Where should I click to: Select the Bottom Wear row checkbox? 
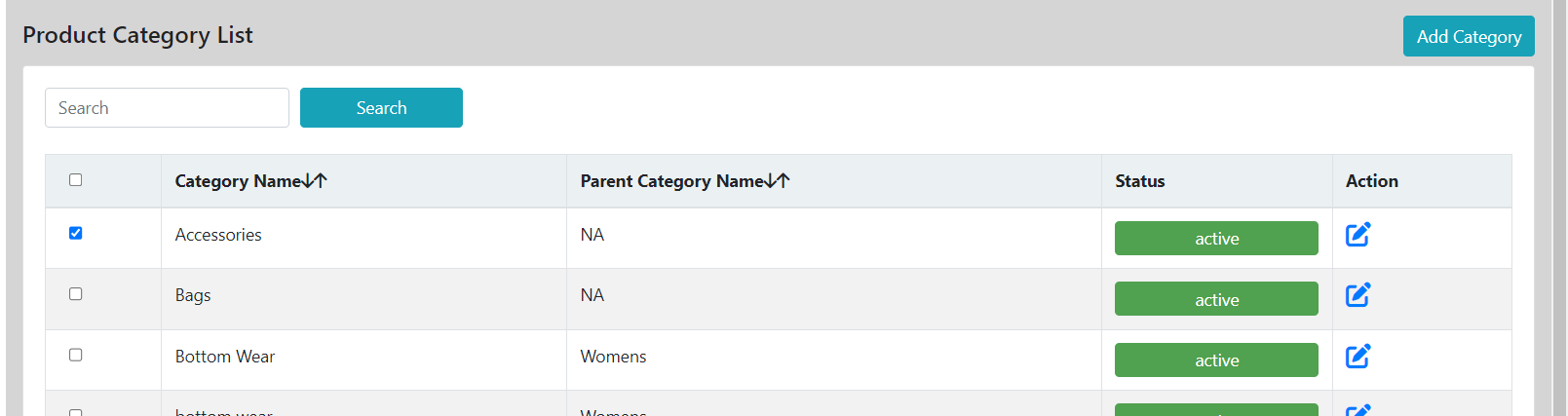75,355
